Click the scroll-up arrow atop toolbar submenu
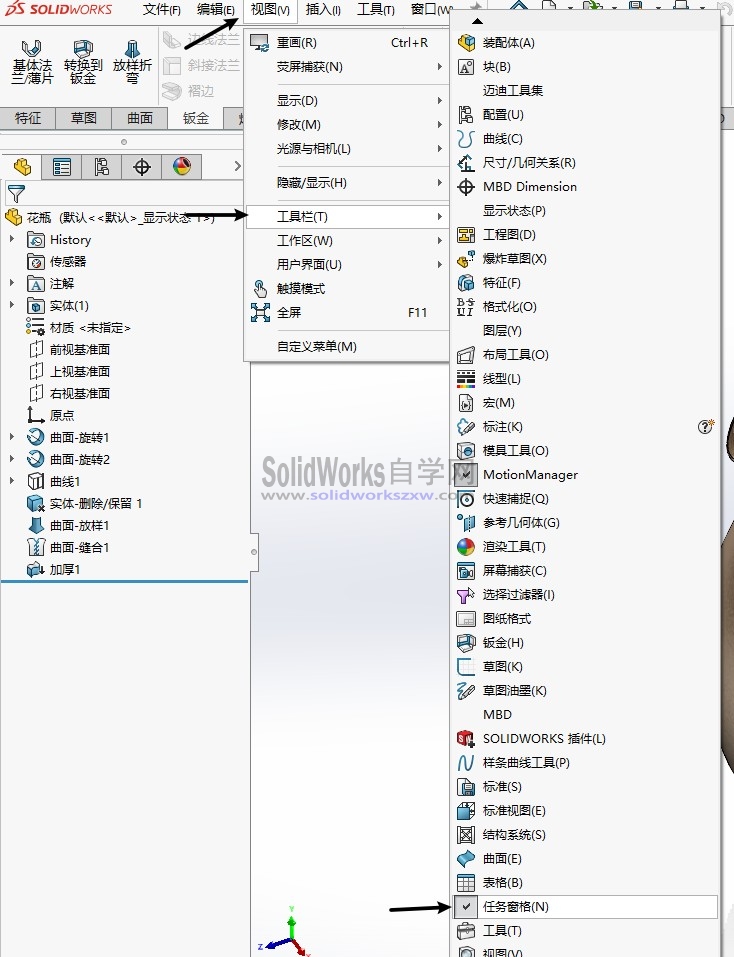This screenshot has width=734, height=957. [478, 21]
